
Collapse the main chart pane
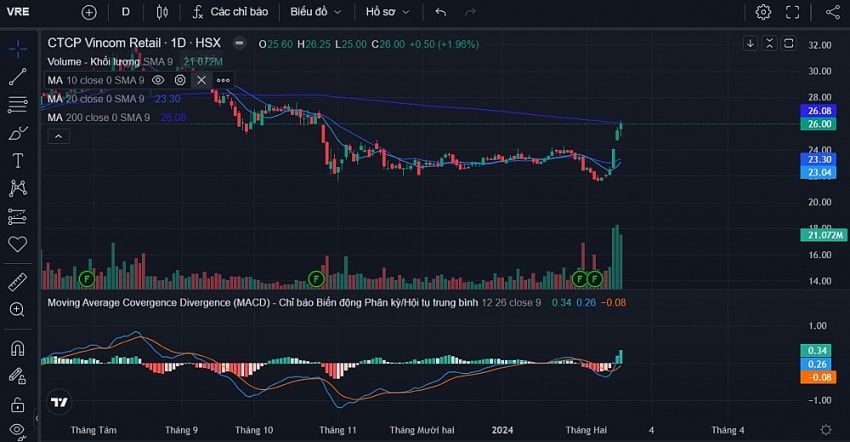770,43
